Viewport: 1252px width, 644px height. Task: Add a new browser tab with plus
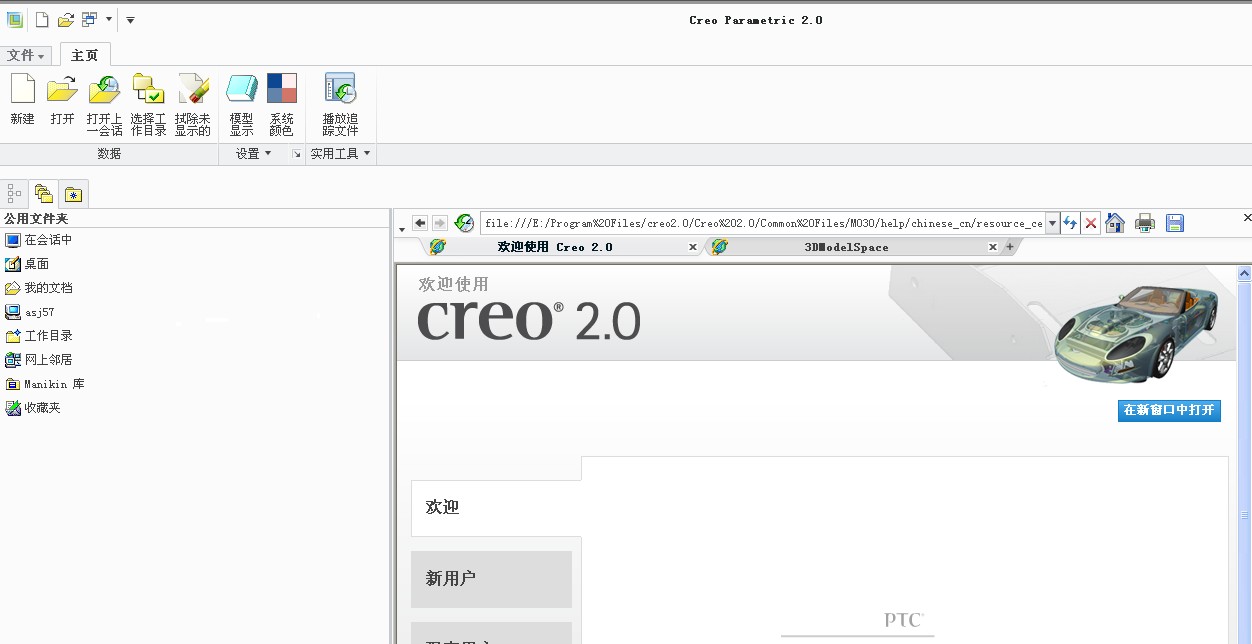pyautogui.click(x=1009, y=247)
